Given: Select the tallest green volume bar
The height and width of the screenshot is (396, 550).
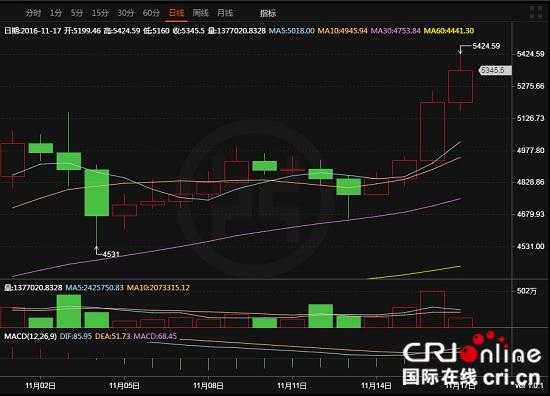Looking at the screenshot, I should pyautogui.click(x=69, y=311).
